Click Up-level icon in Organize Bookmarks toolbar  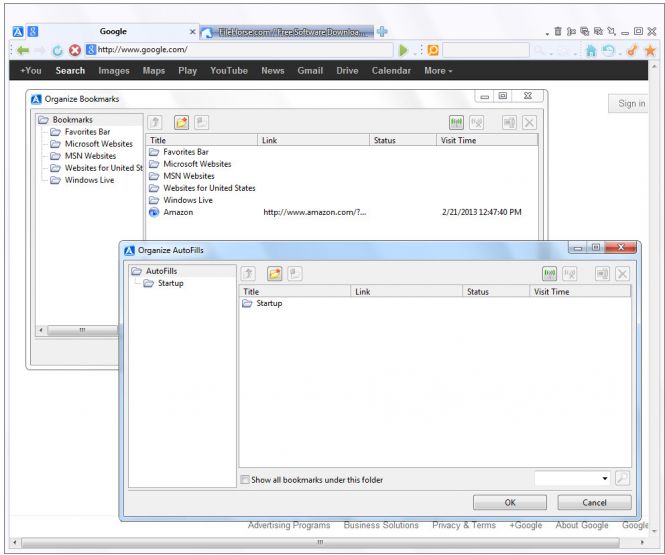(x=155, y=123)
